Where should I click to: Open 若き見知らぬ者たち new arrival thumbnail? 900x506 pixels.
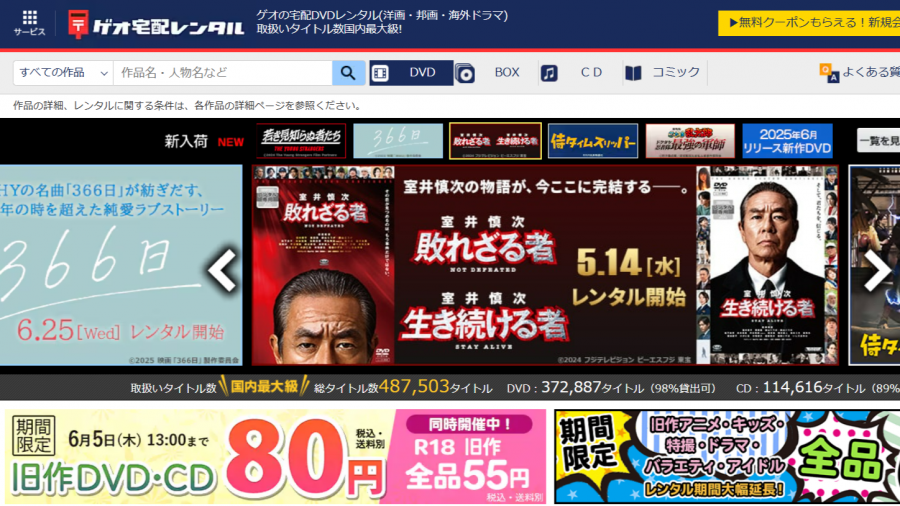[x=301, y=141]
